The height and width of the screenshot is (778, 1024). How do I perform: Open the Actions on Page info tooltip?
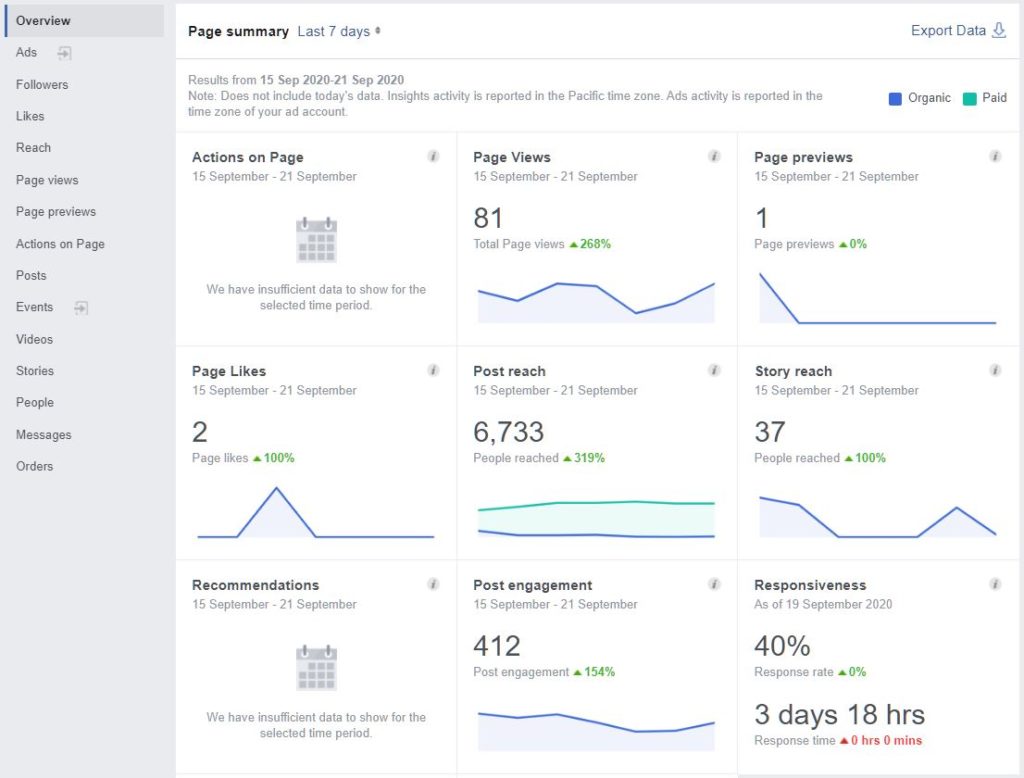pyautogui.click(x=433, y=156)
